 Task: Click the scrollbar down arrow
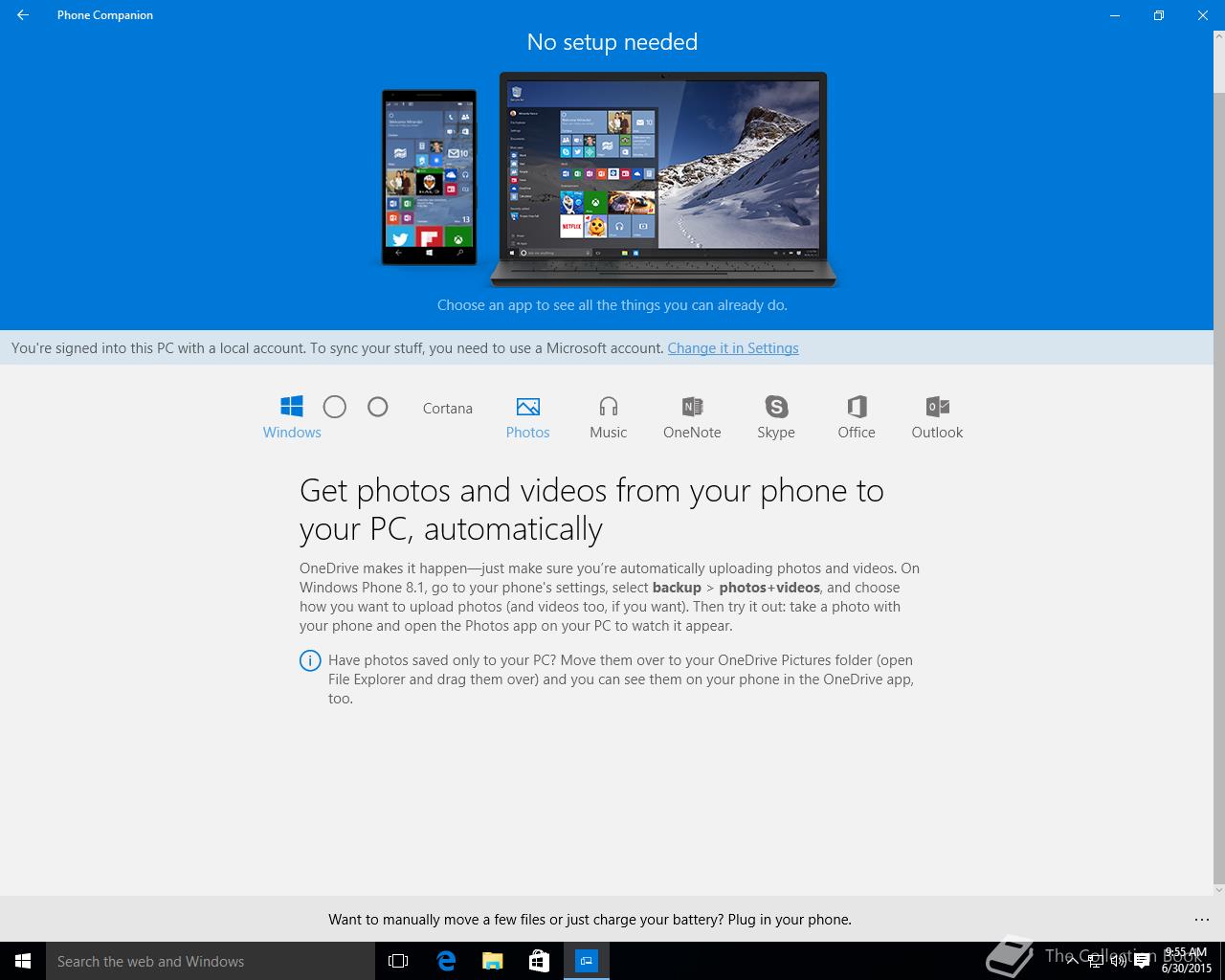(1219, 889)
